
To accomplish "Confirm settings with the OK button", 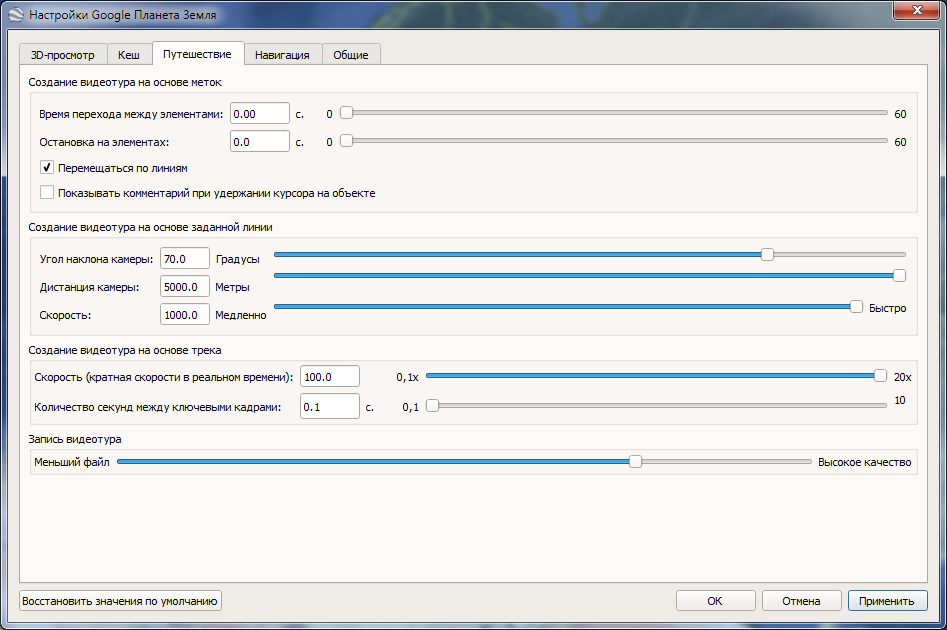I will pos(715,601).
